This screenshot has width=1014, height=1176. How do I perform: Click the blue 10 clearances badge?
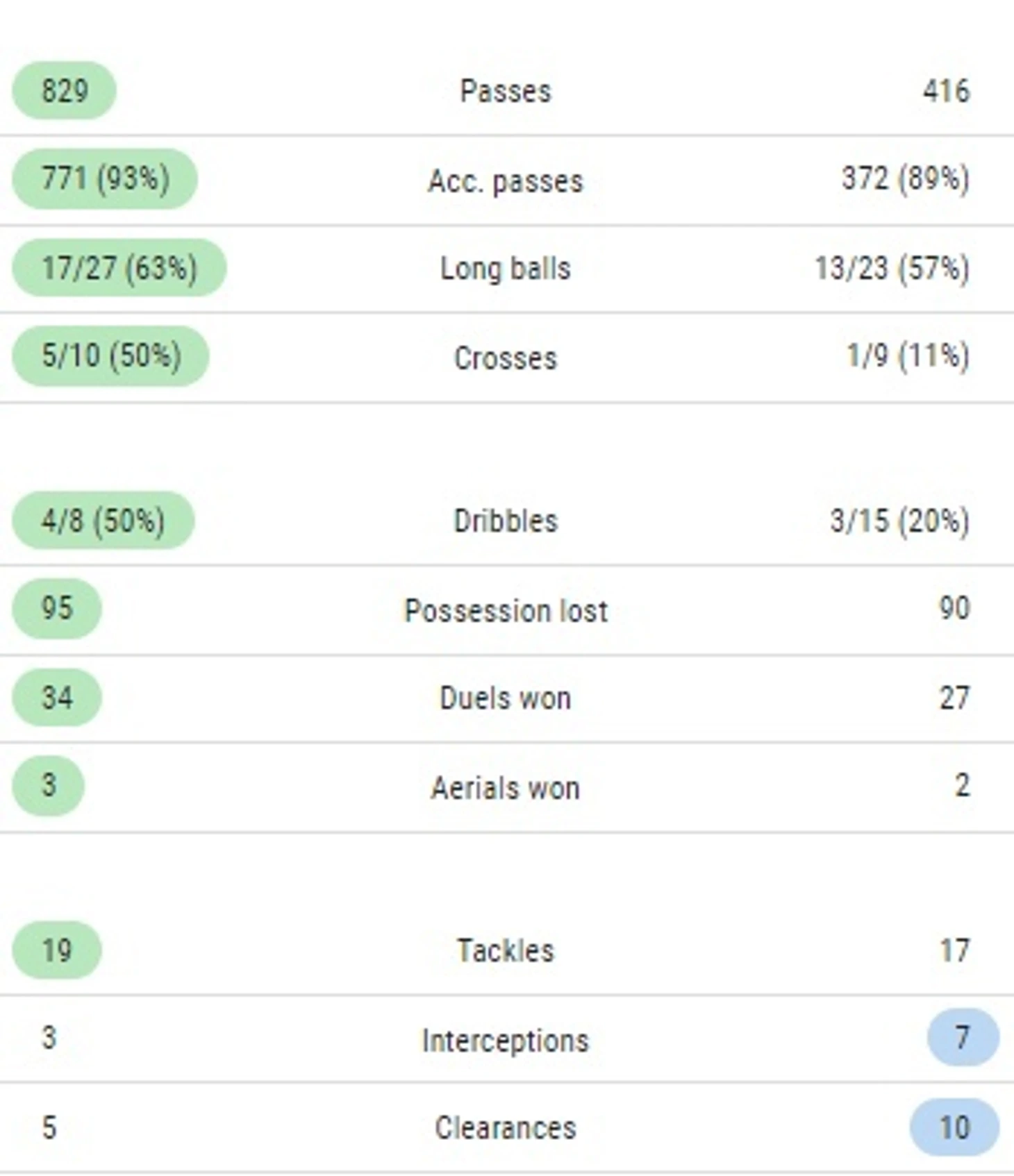(955, 1127)
